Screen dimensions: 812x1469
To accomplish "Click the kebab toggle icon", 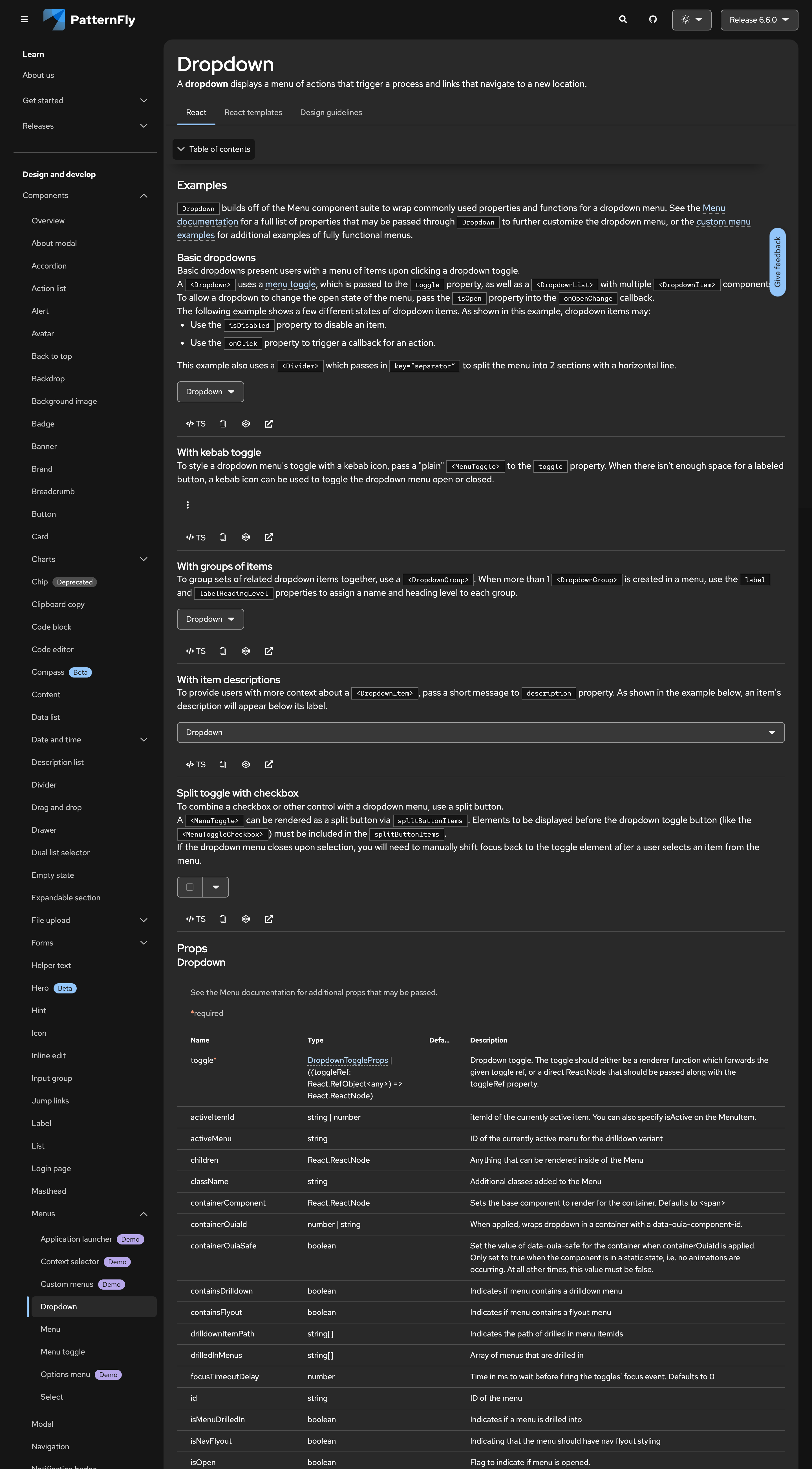I will pyautogui.click(x=187, y=505).
